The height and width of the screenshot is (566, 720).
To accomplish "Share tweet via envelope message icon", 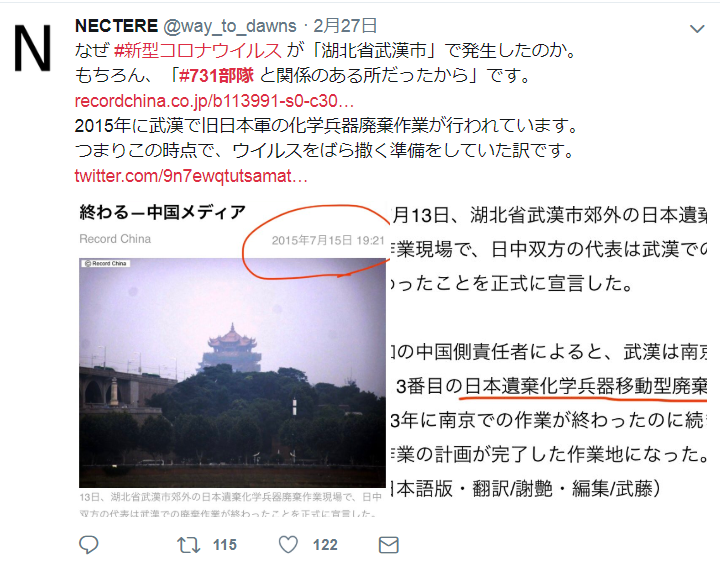I will pyautogui.click(x=388, y=545).
